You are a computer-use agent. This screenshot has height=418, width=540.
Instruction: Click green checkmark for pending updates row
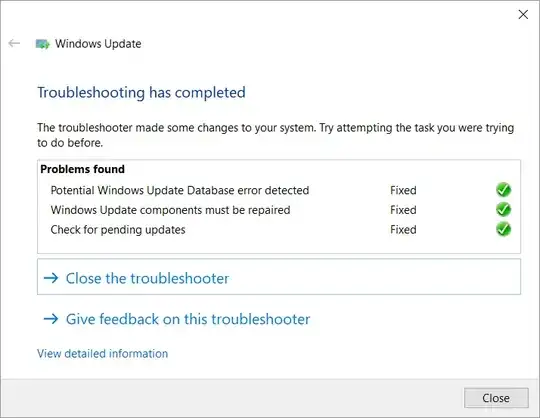pos(503,229)
